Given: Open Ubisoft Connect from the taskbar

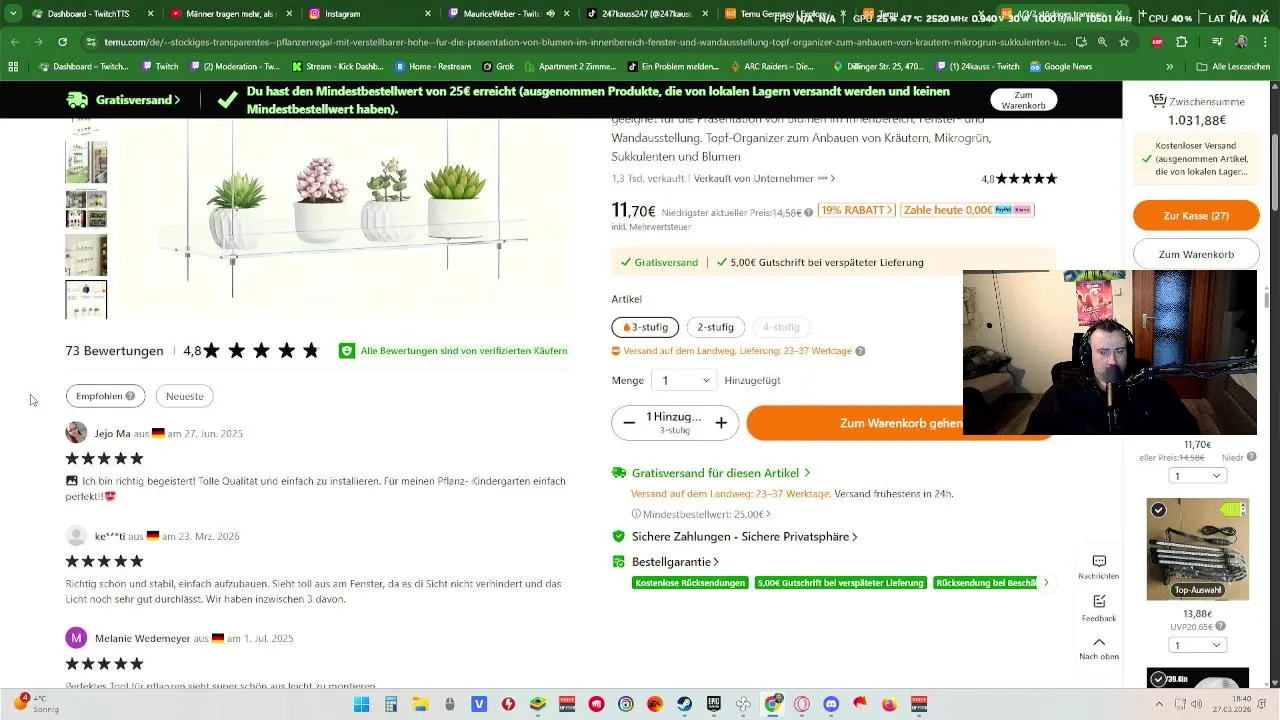Looking at the screenshot, I should click(x=626, y=704).
